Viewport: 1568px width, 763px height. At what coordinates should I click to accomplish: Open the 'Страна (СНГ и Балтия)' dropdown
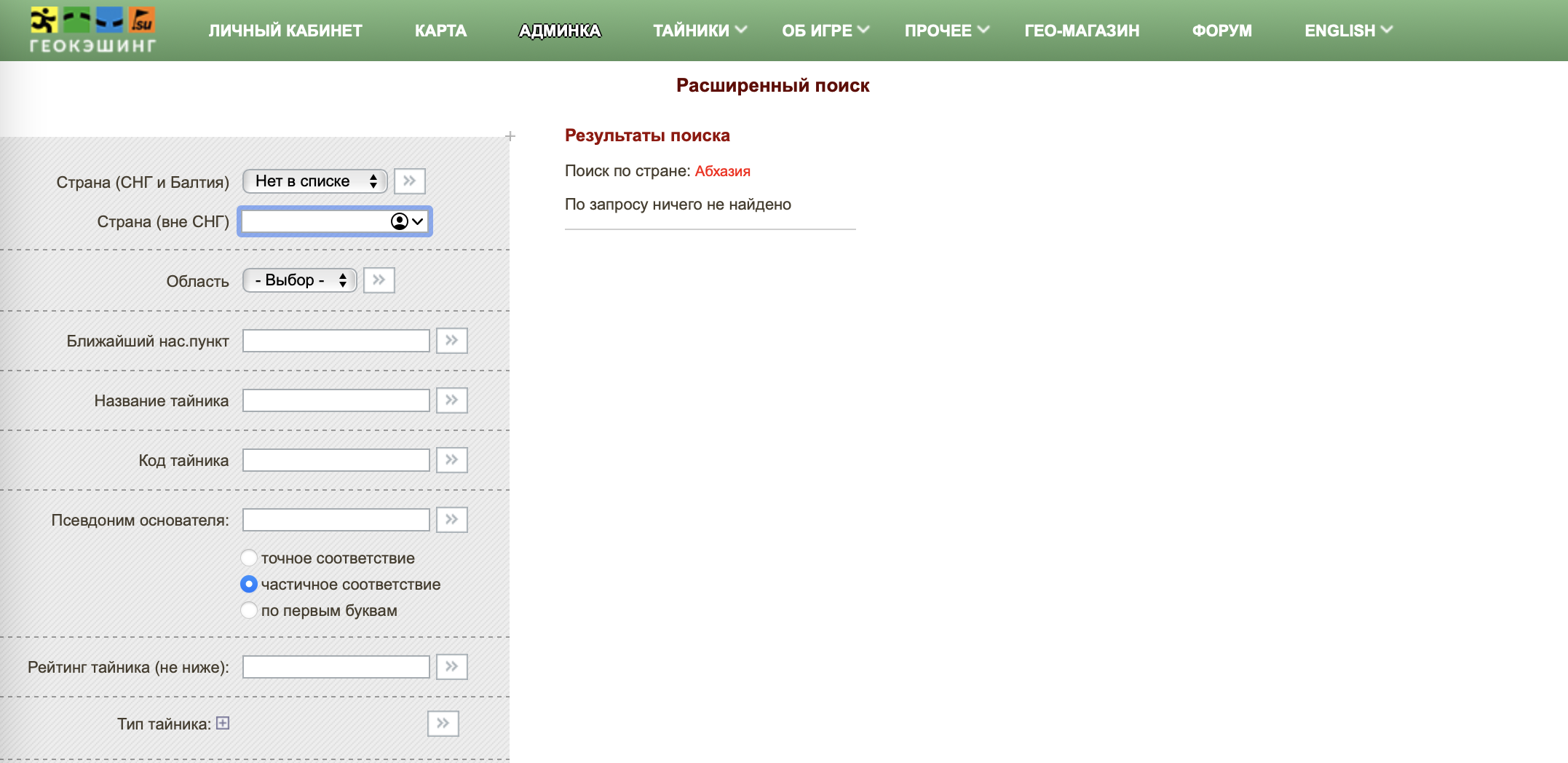point(314,181)
